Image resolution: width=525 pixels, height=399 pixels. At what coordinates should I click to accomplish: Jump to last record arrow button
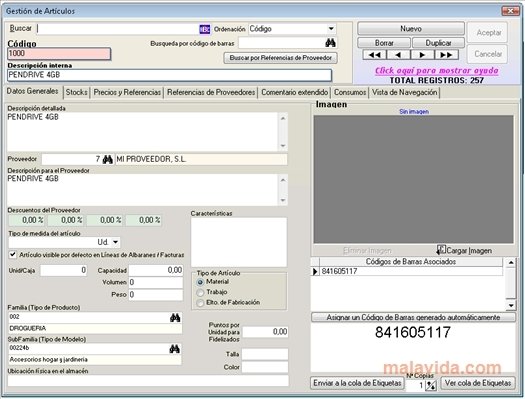click(x=446, y=55)
